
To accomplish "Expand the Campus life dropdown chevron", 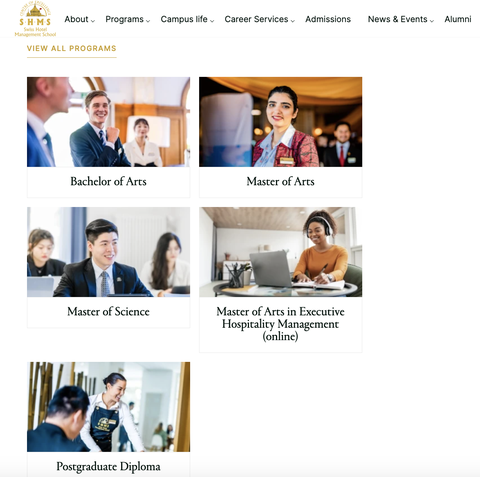I will coord(212,21).
